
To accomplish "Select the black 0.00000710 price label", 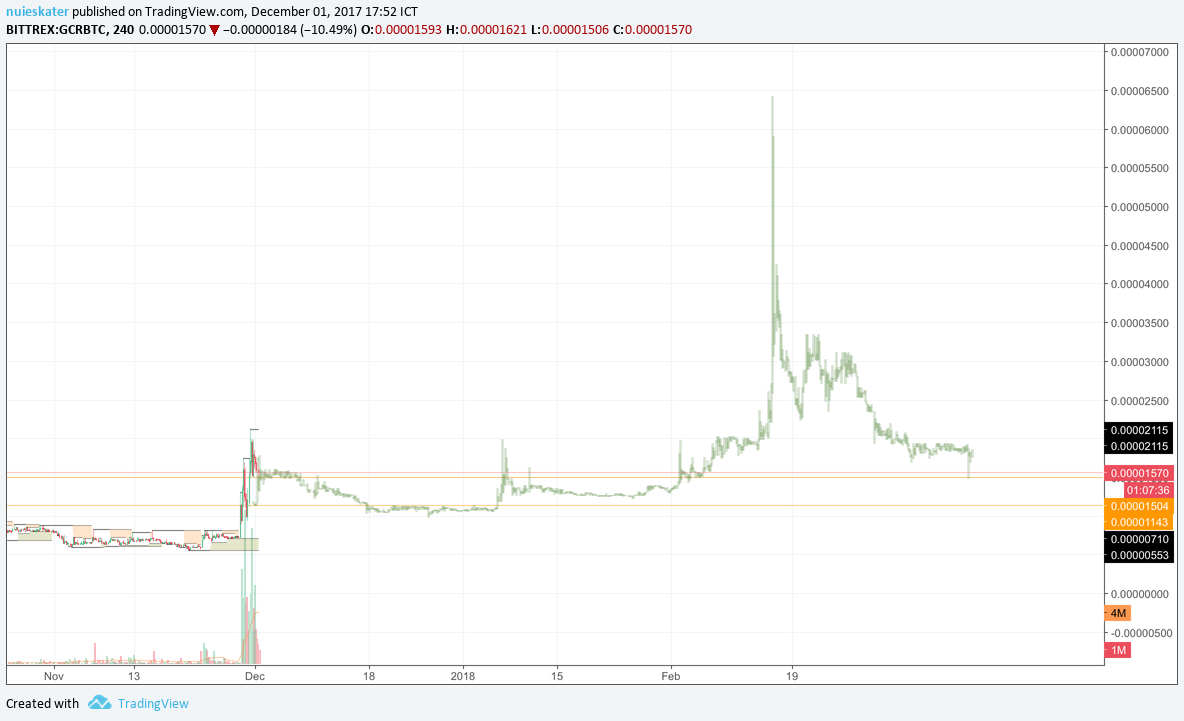I will (1139, 539).
